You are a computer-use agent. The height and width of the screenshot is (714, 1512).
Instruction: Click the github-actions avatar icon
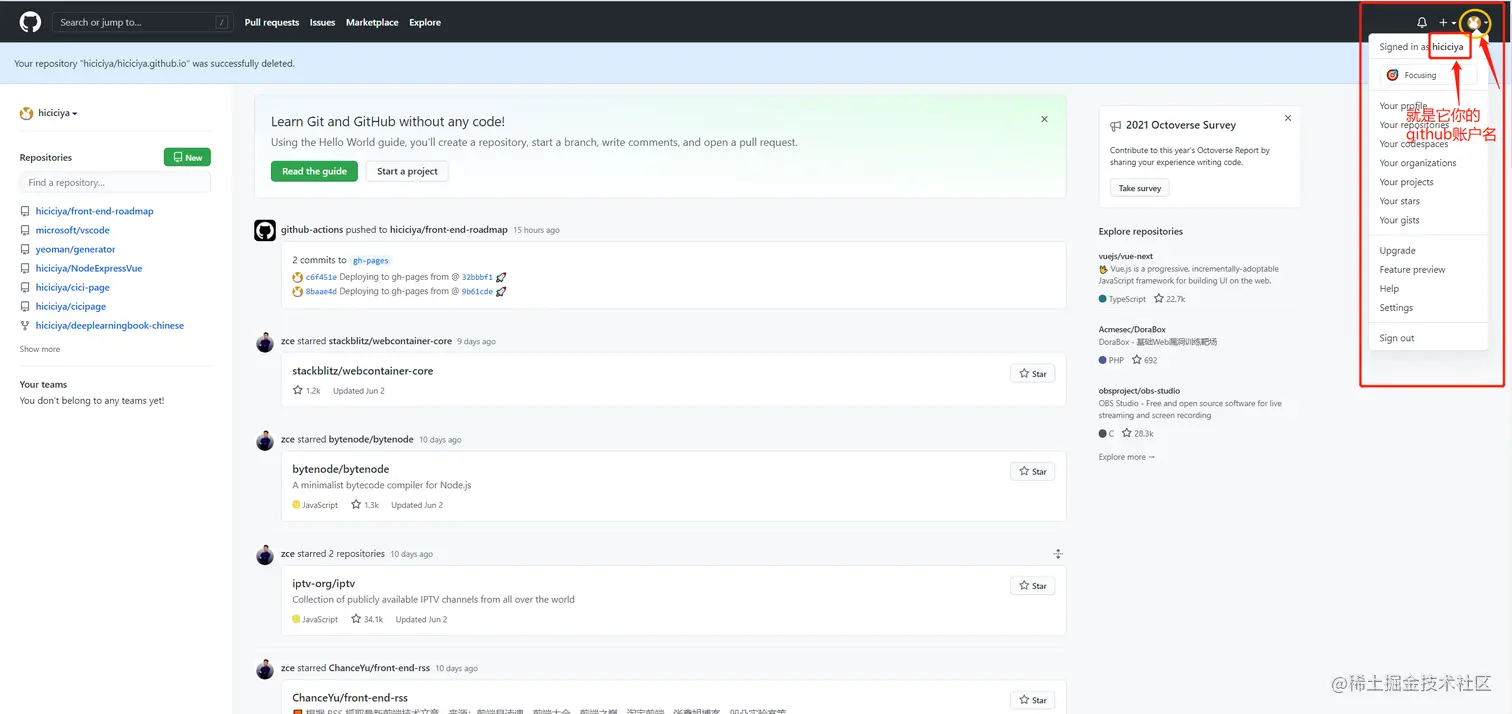pos(265,230)
